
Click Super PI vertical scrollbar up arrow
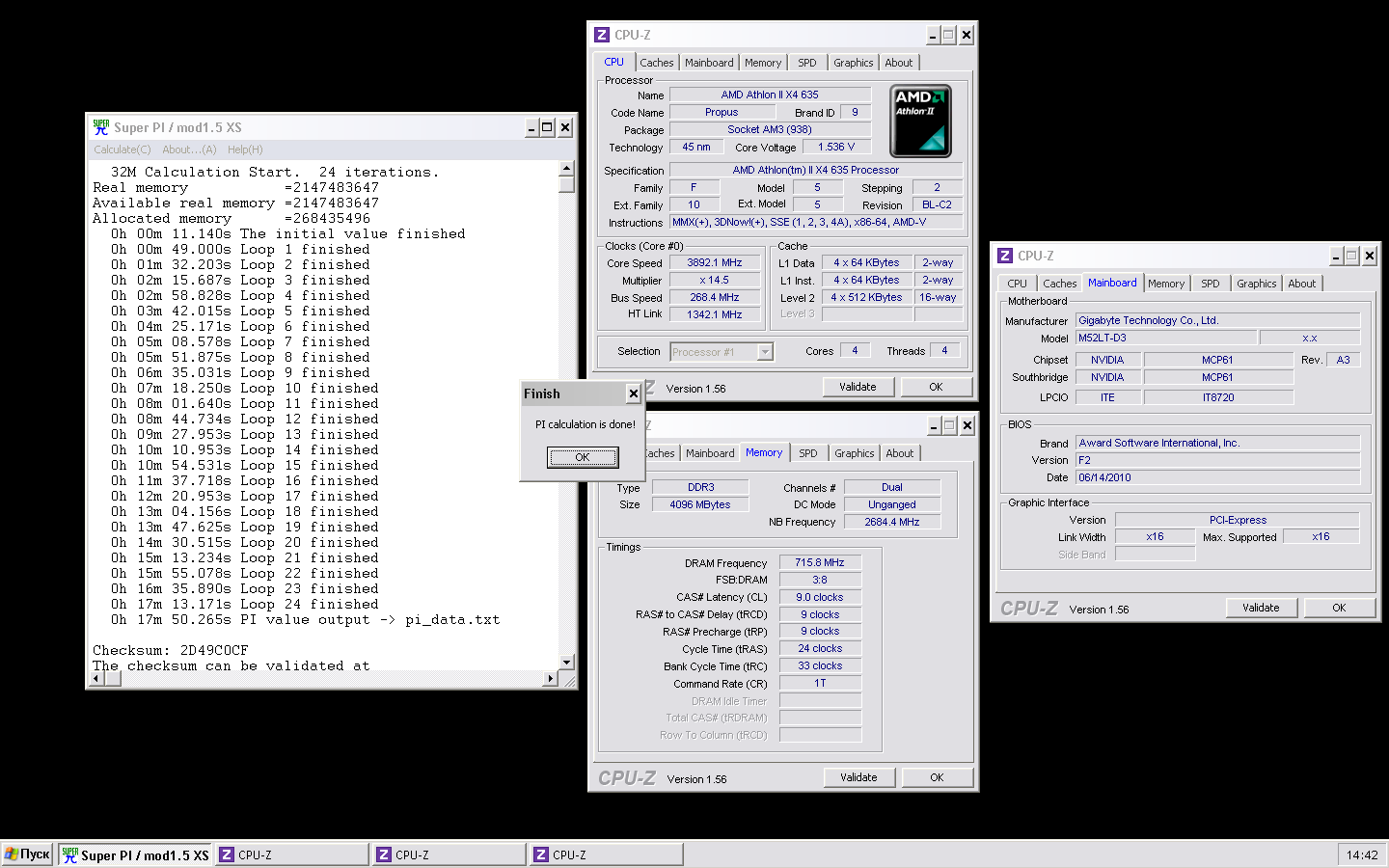click(566, 168)
